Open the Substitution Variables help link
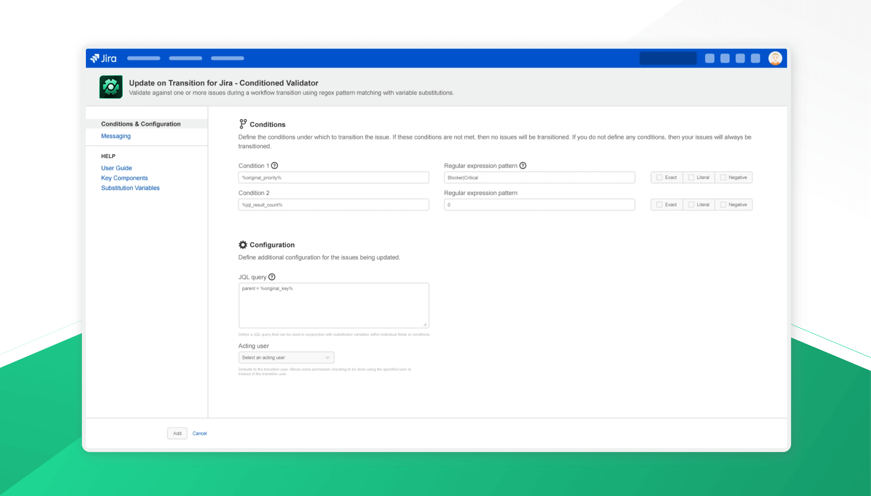 (x=130, y=188)
